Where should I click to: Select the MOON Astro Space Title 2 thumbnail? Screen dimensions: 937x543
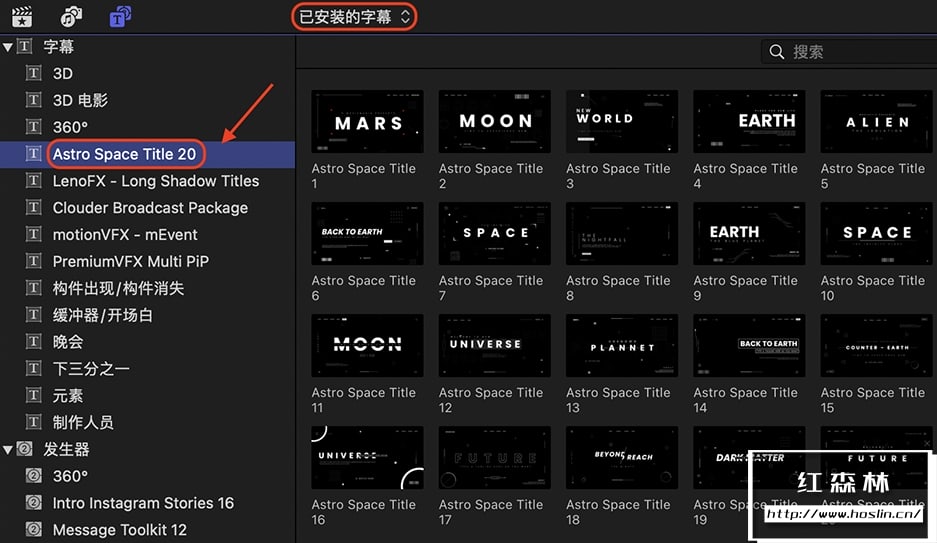495,122
